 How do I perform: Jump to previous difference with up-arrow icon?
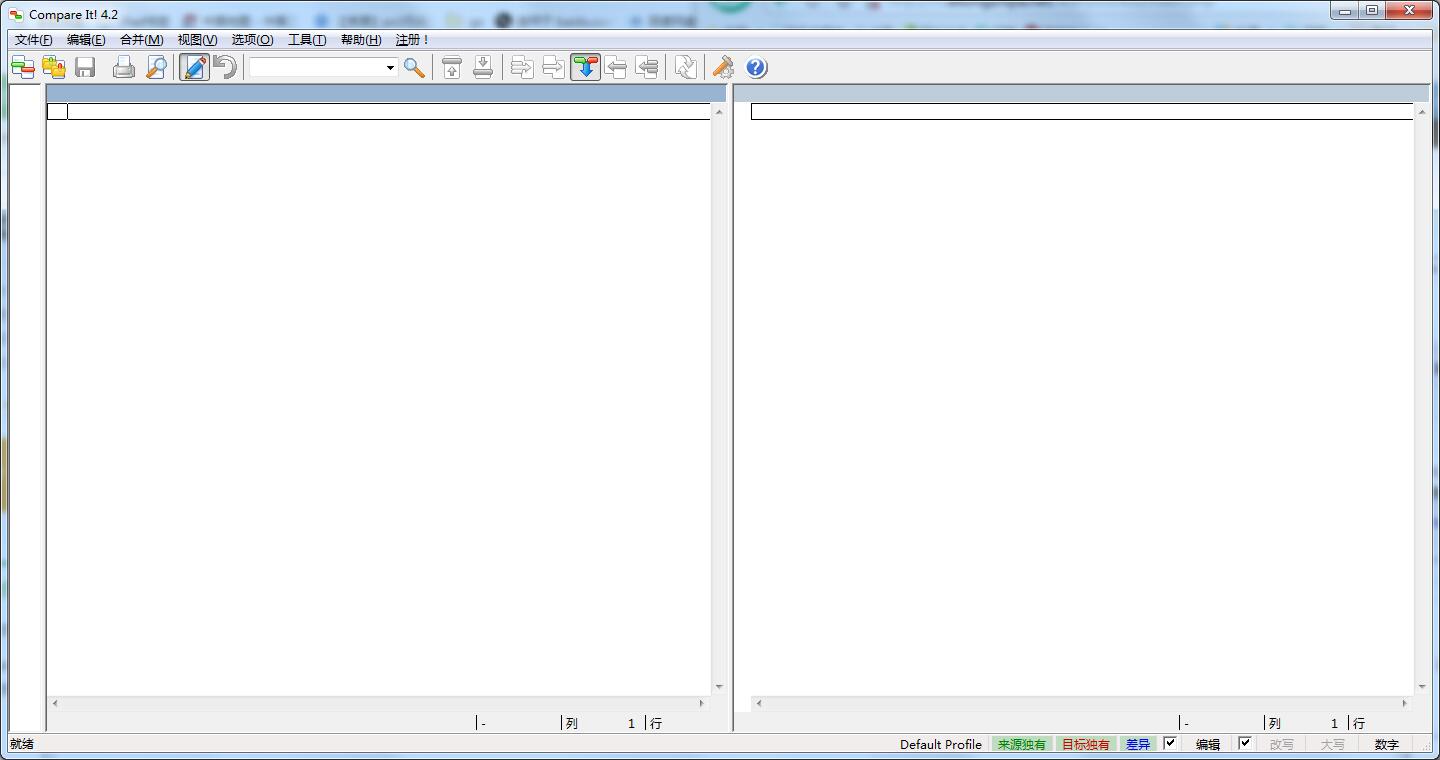[x=452, y=67]
